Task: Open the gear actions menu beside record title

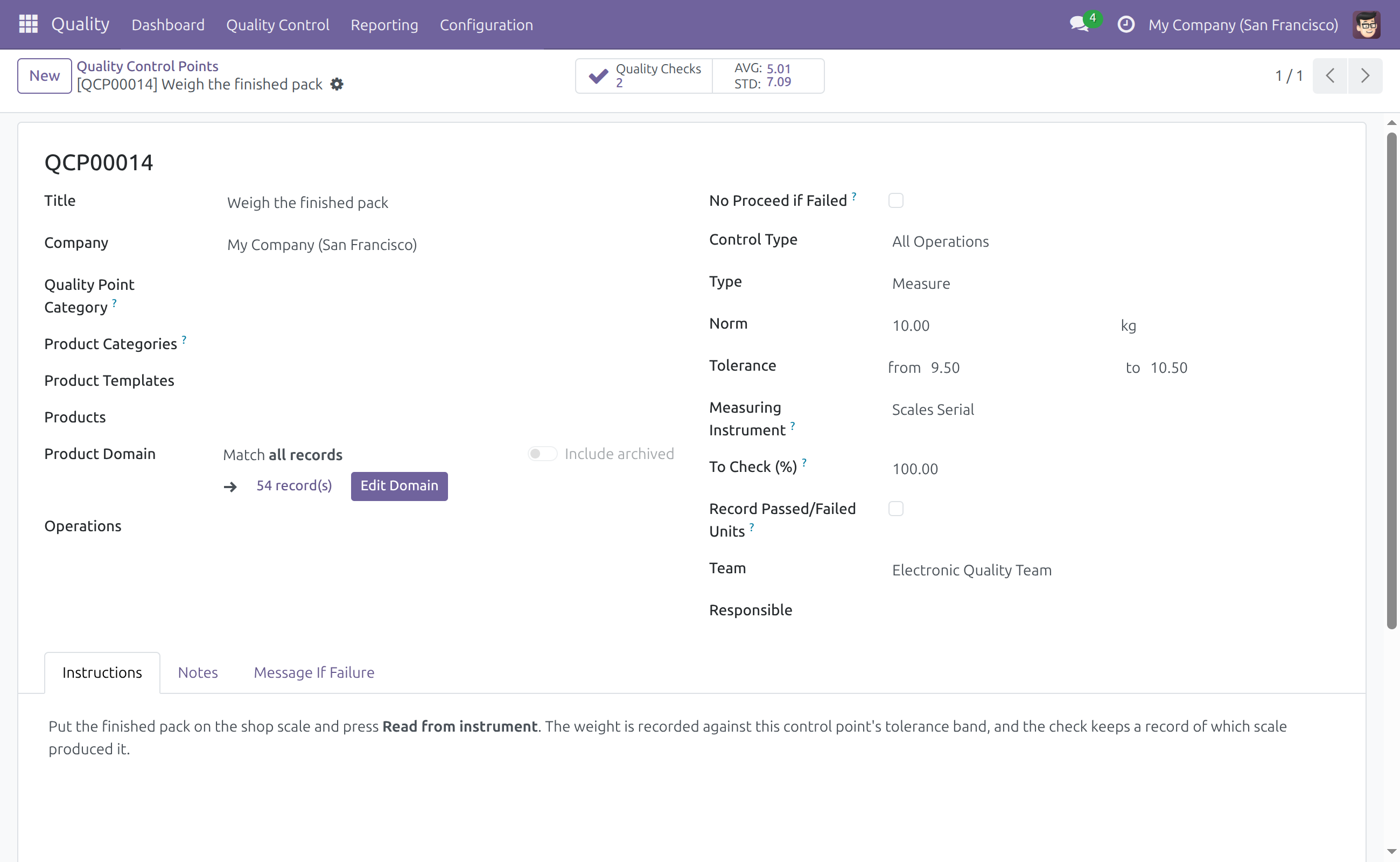Action: pos(337,85)
